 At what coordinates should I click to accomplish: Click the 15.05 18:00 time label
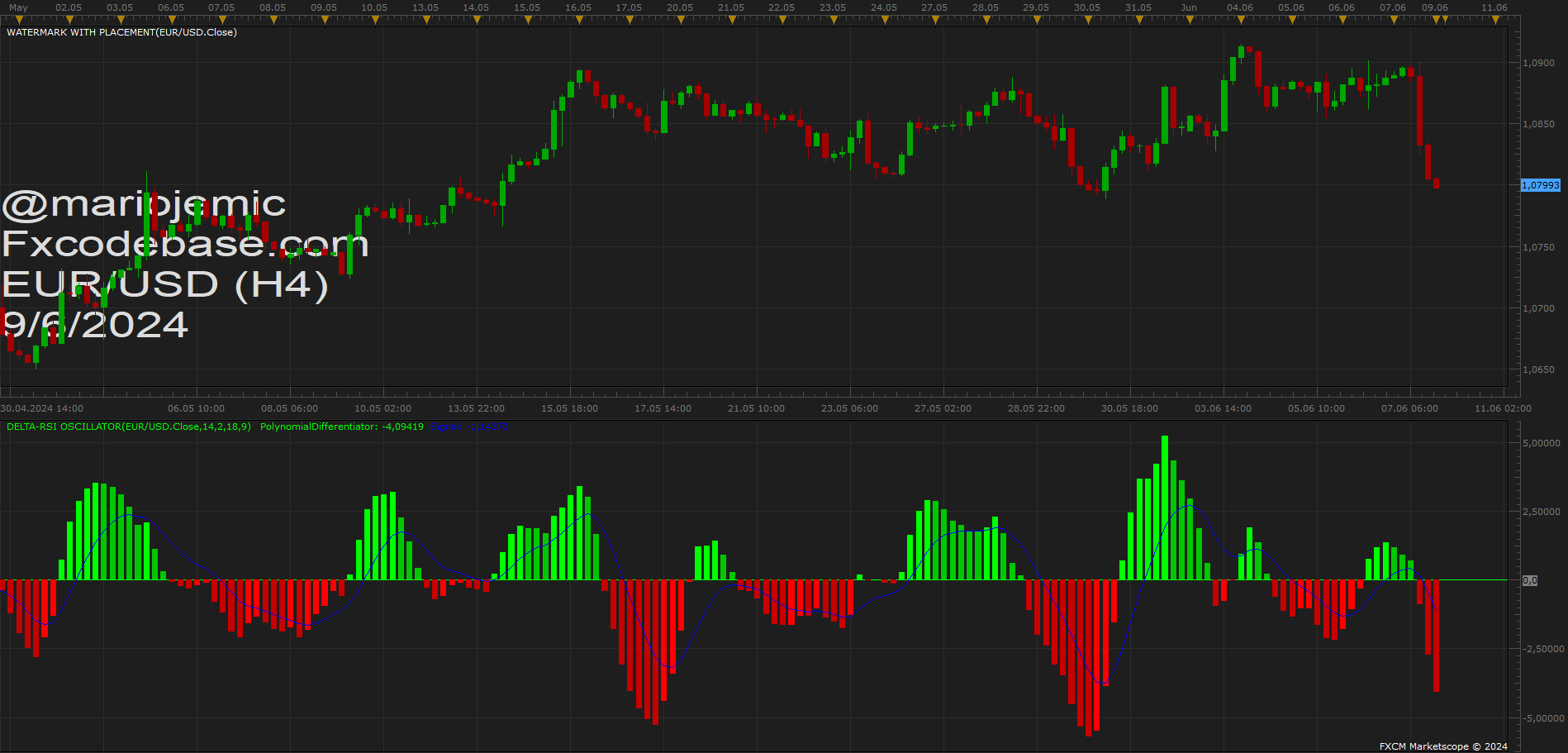[570, 408]
